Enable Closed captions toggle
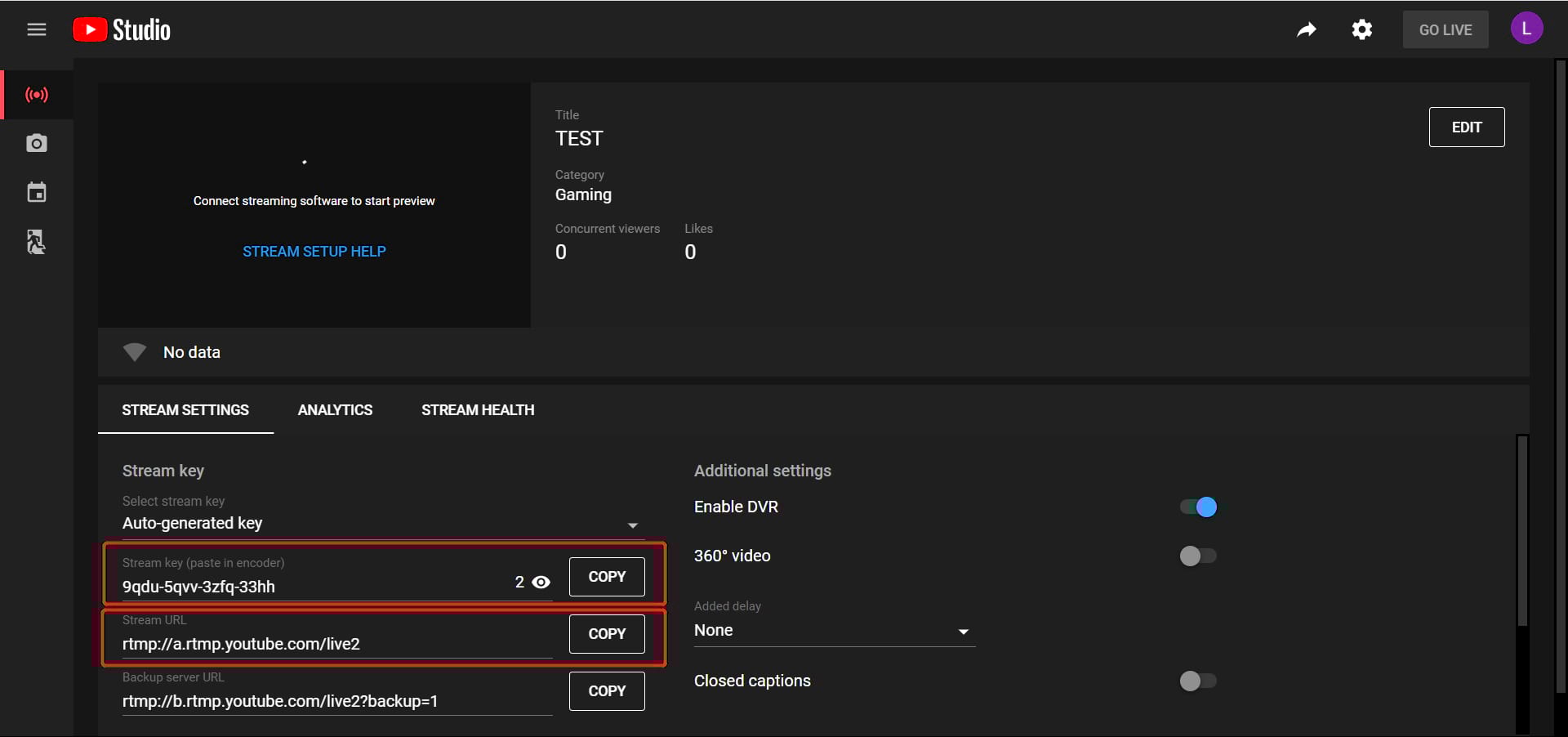This screenshot has height=737, width=1568. click(1198, 681)
